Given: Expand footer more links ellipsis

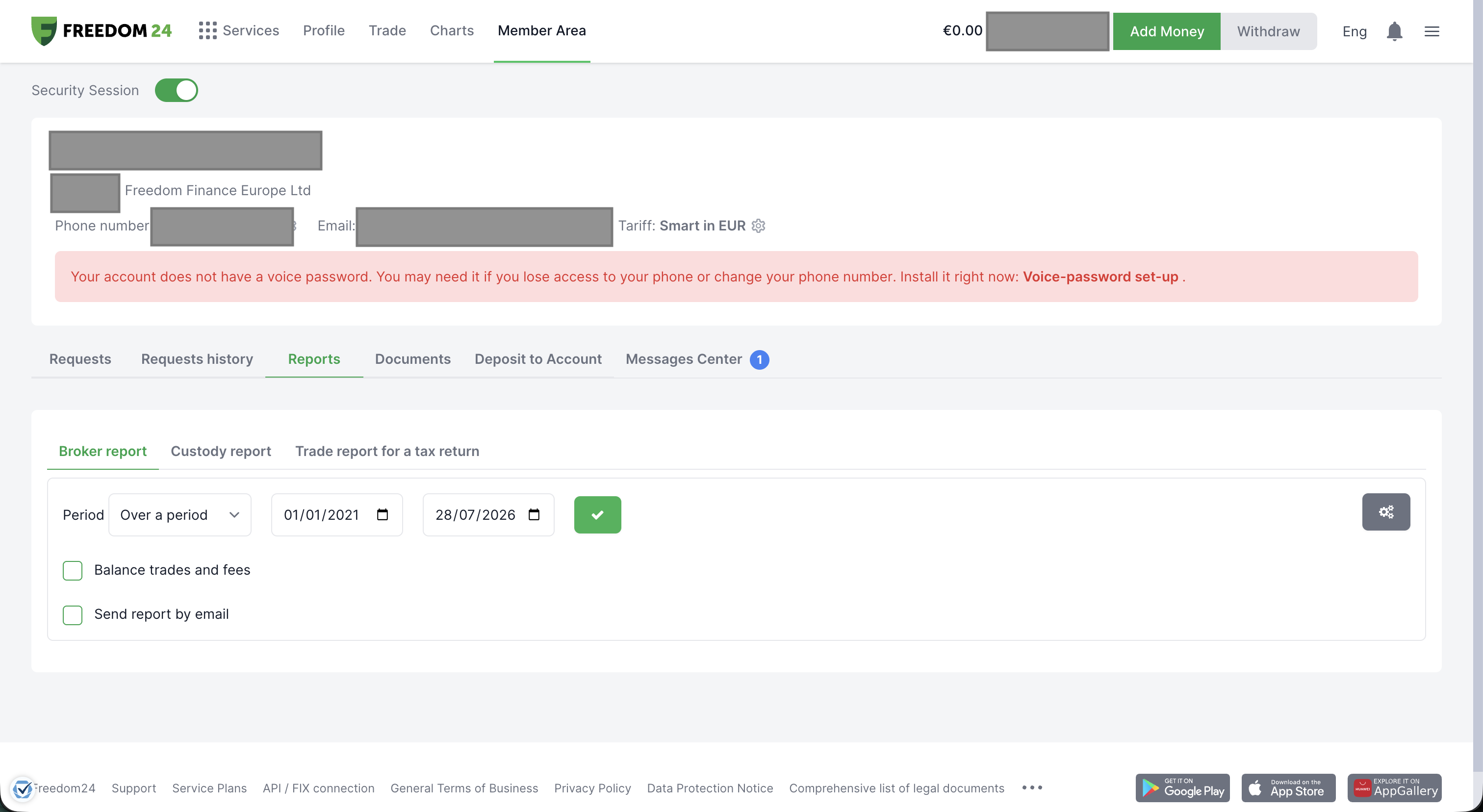Looking at the screenshot, I should click(x=1032, y=788).
